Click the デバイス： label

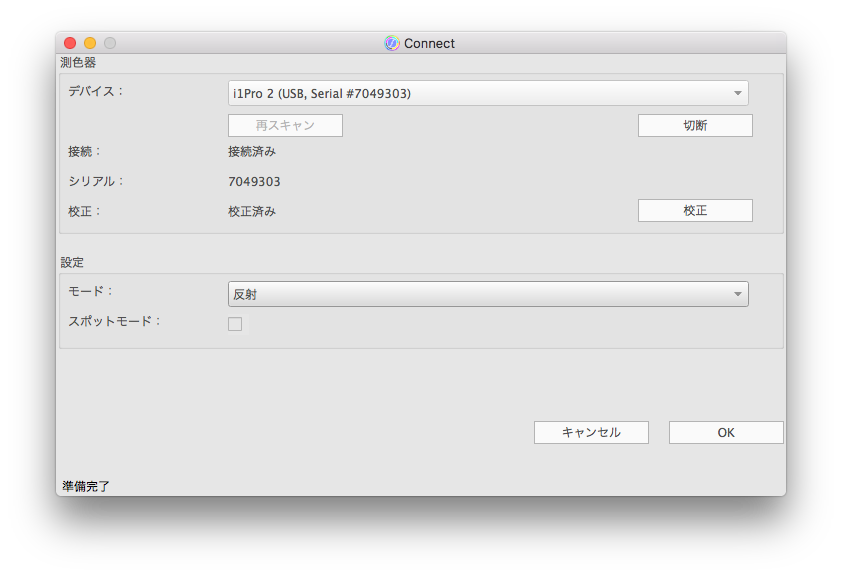tap(96, 91)
